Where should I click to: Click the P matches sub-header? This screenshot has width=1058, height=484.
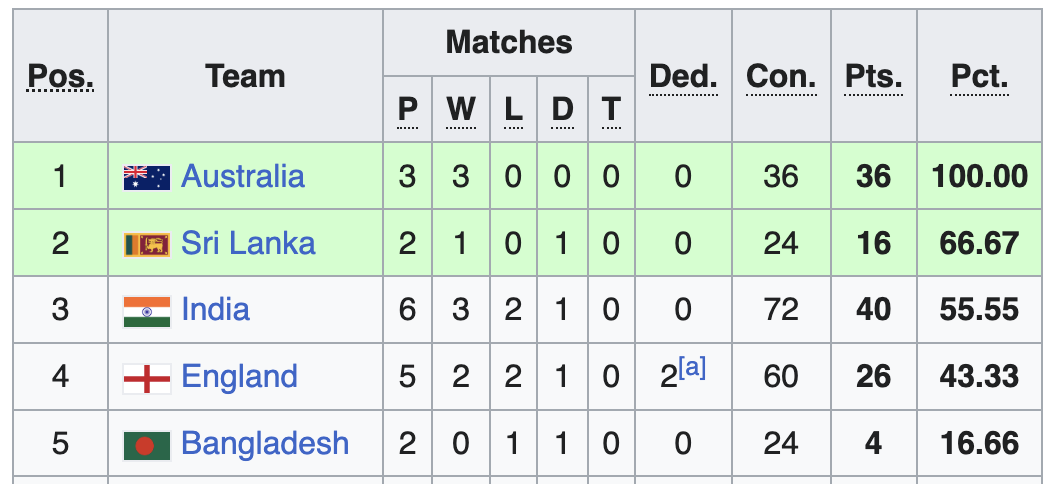(407, 108)
